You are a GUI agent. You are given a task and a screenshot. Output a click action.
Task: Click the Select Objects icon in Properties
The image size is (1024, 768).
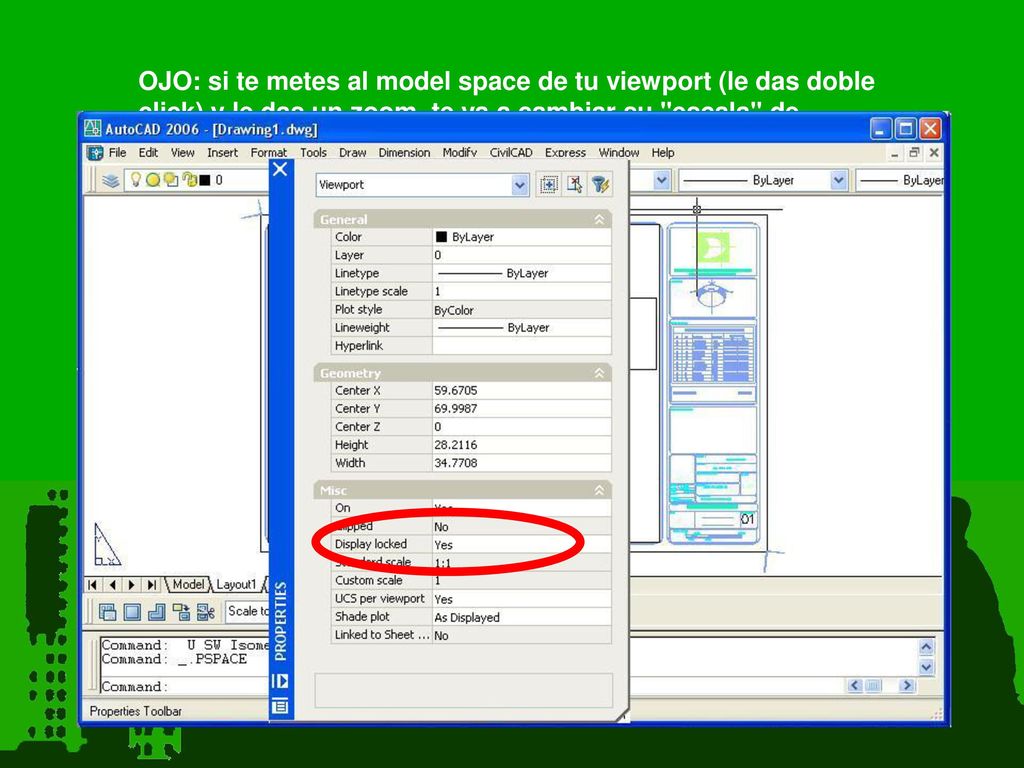pos(575,185)
